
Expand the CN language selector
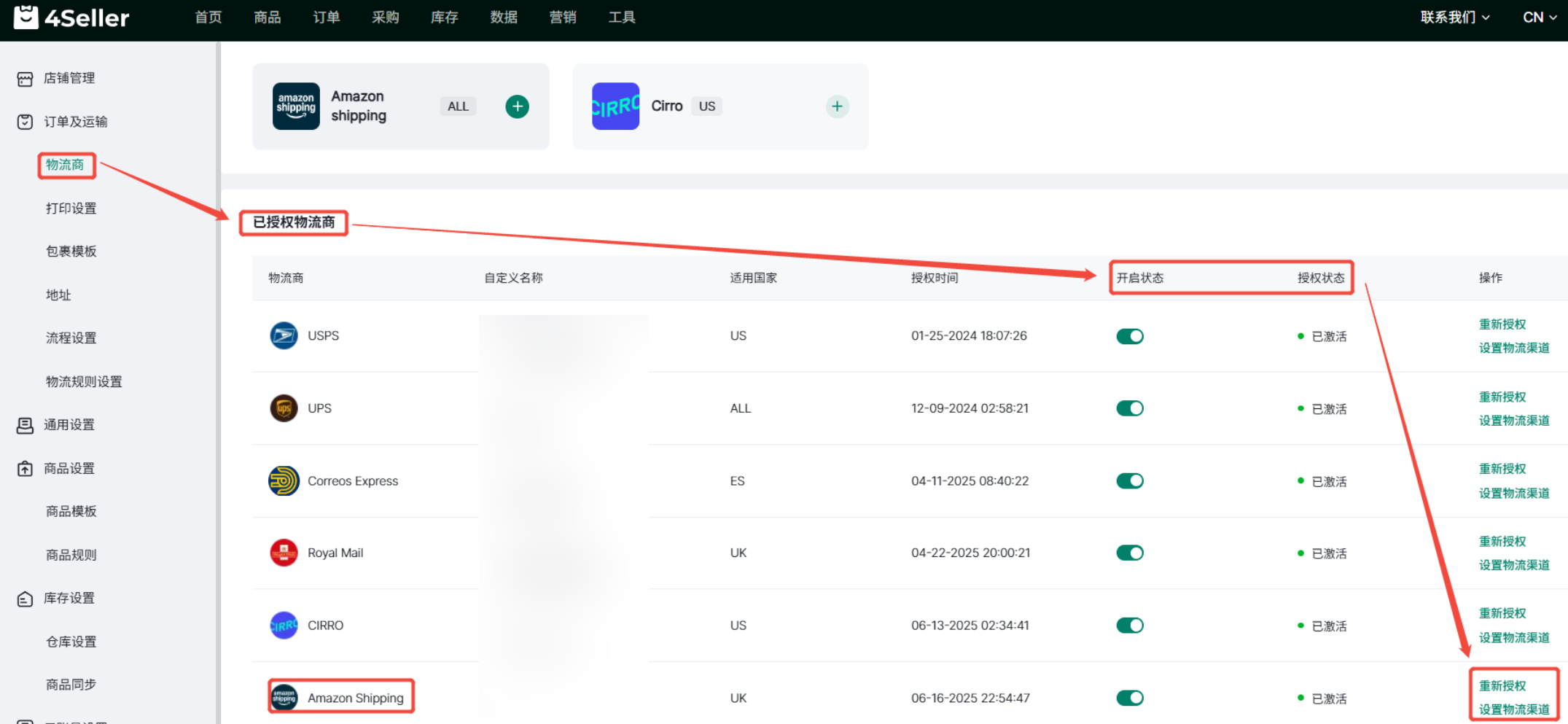pyautogui.click(x=1539, y=17)
